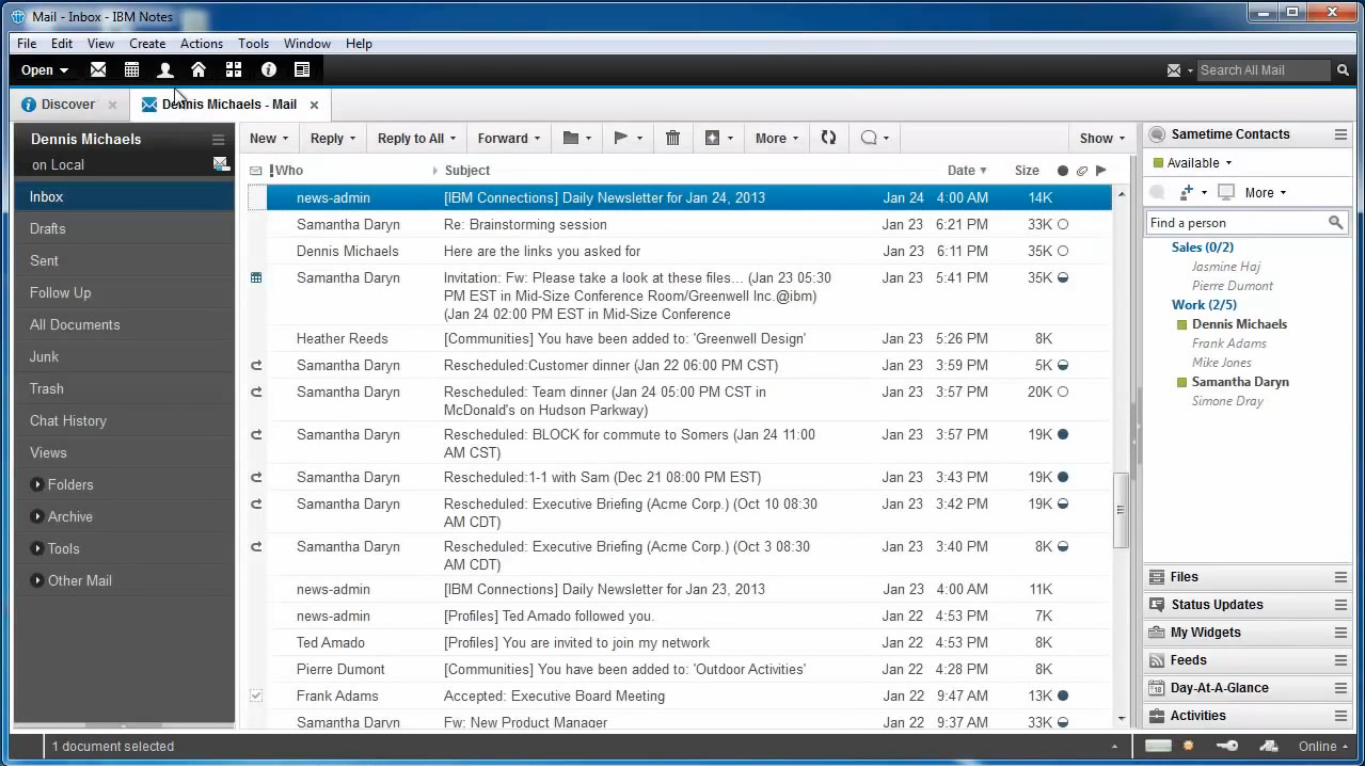1365x766 pixels.
Task: Click the Forward button
Action: point(503,137)
